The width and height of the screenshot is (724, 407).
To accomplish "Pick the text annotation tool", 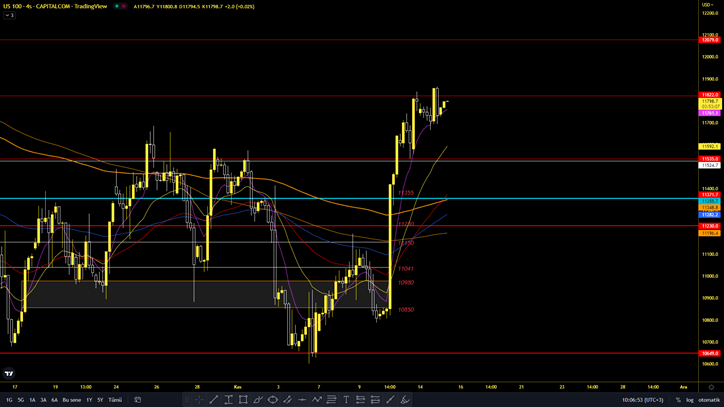I will pyautogui.click(x=347, y=399).
